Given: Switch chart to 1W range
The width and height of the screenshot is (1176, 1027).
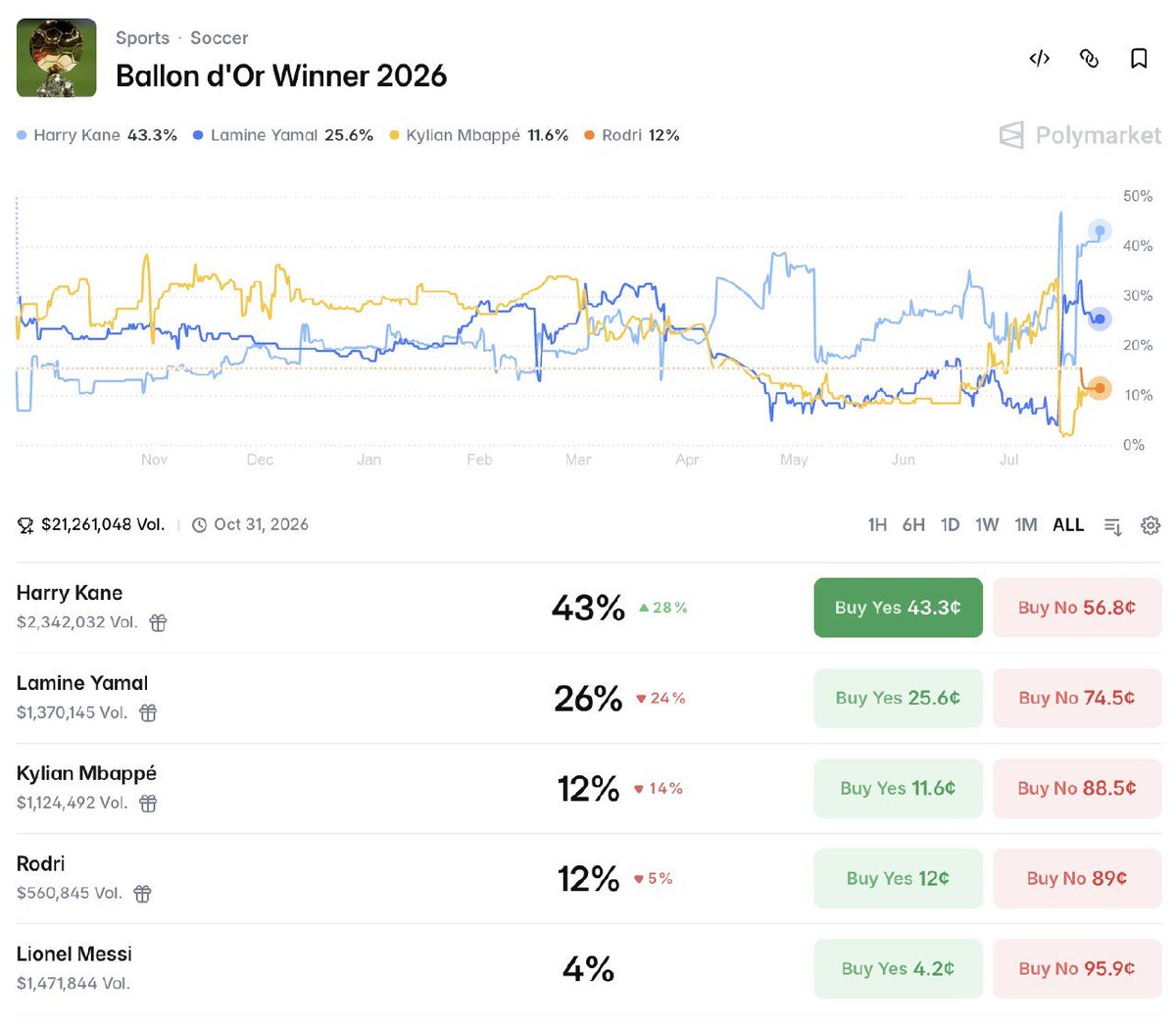Looking at the screenshot, I should coord(987,525).
